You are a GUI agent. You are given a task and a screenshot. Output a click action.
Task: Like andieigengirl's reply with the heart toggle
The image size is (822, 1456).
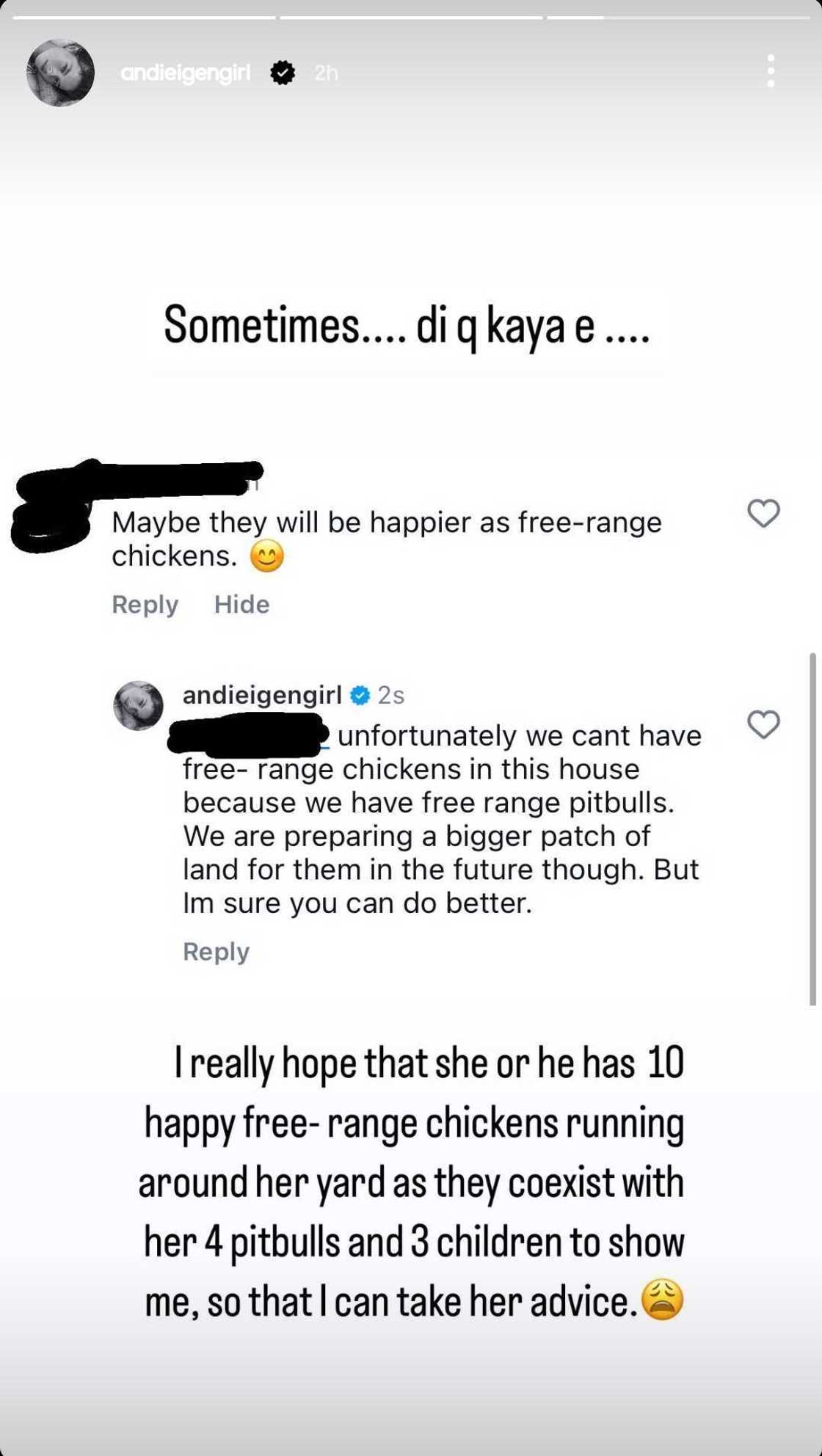click(x=764, y=725)
